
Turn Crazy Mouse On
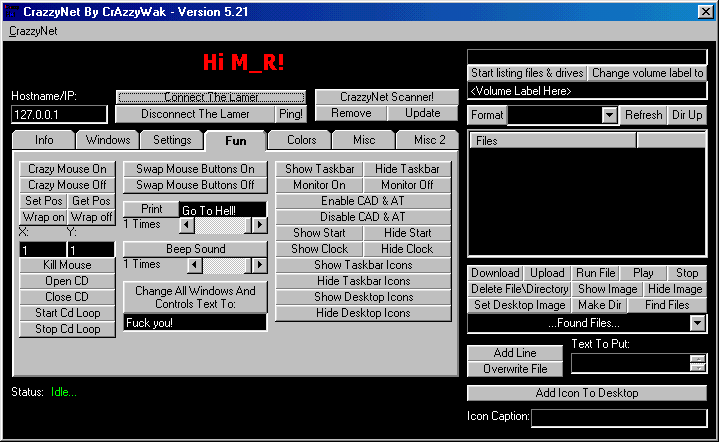click(67, 169)
